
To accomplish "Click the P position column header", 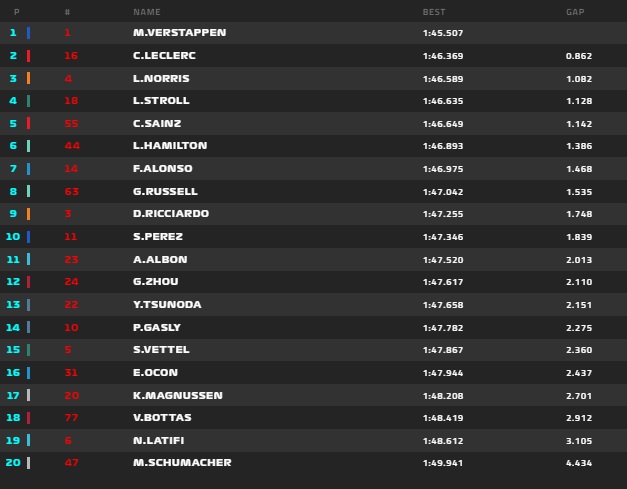I will 16,12.
